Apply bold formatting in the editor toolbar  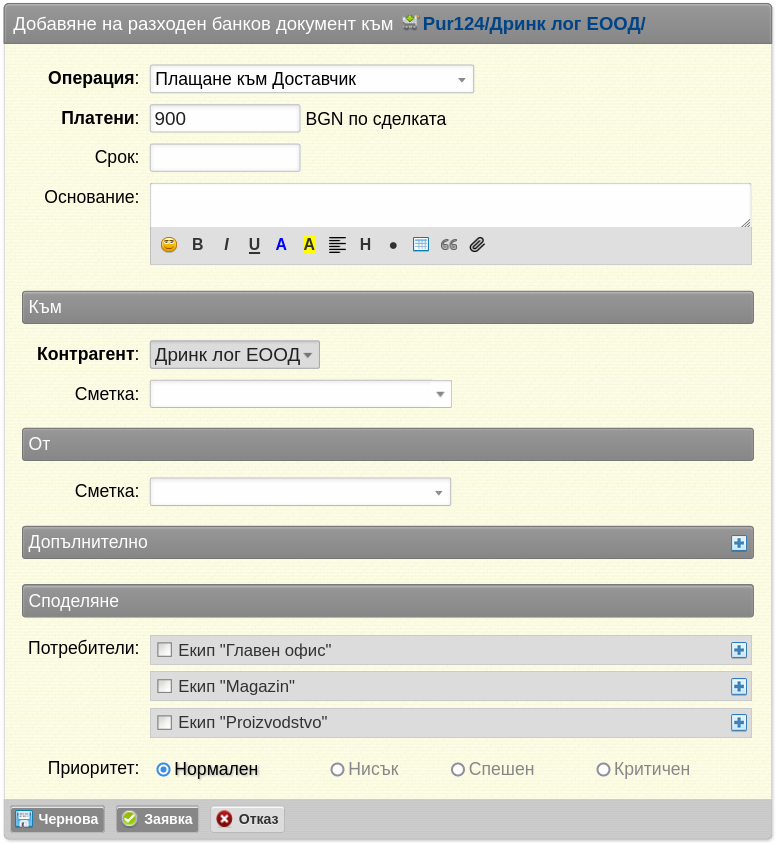pyautogui.click(x=197, y=245)
